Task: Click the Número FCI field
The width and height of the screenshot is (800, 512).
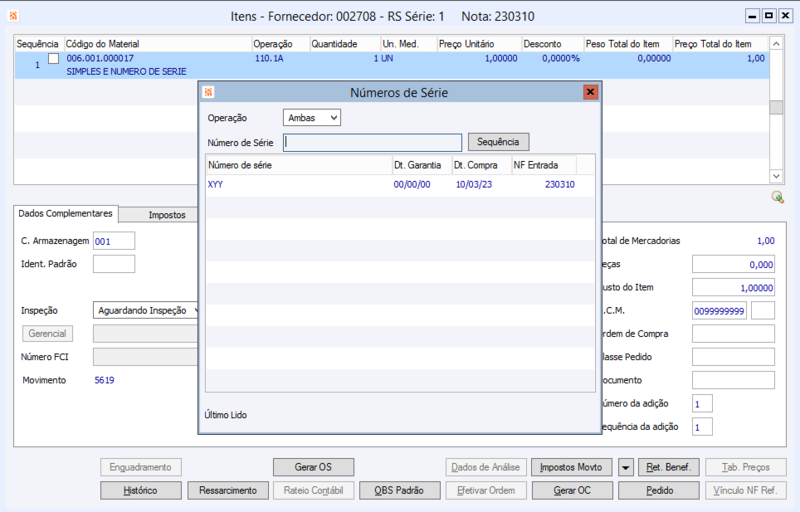Action: click(x=145, y=357)
